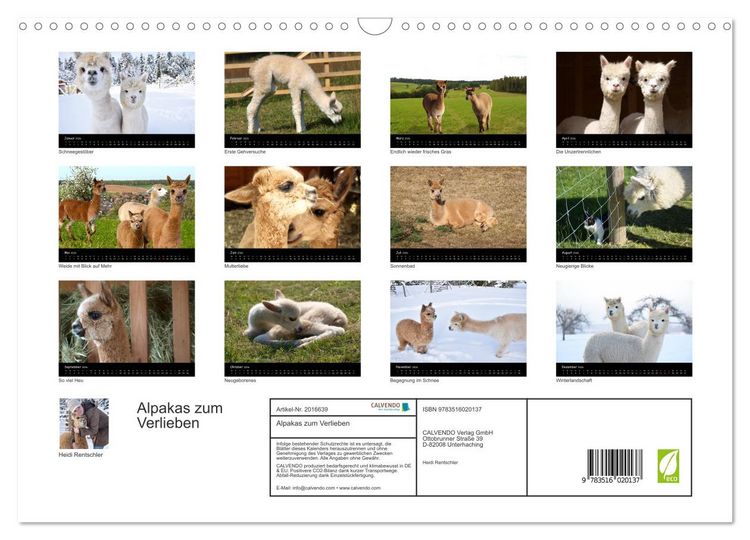
Task: Click the Schneegestöber alpaca thumbnail
Action: coord(127,99)
